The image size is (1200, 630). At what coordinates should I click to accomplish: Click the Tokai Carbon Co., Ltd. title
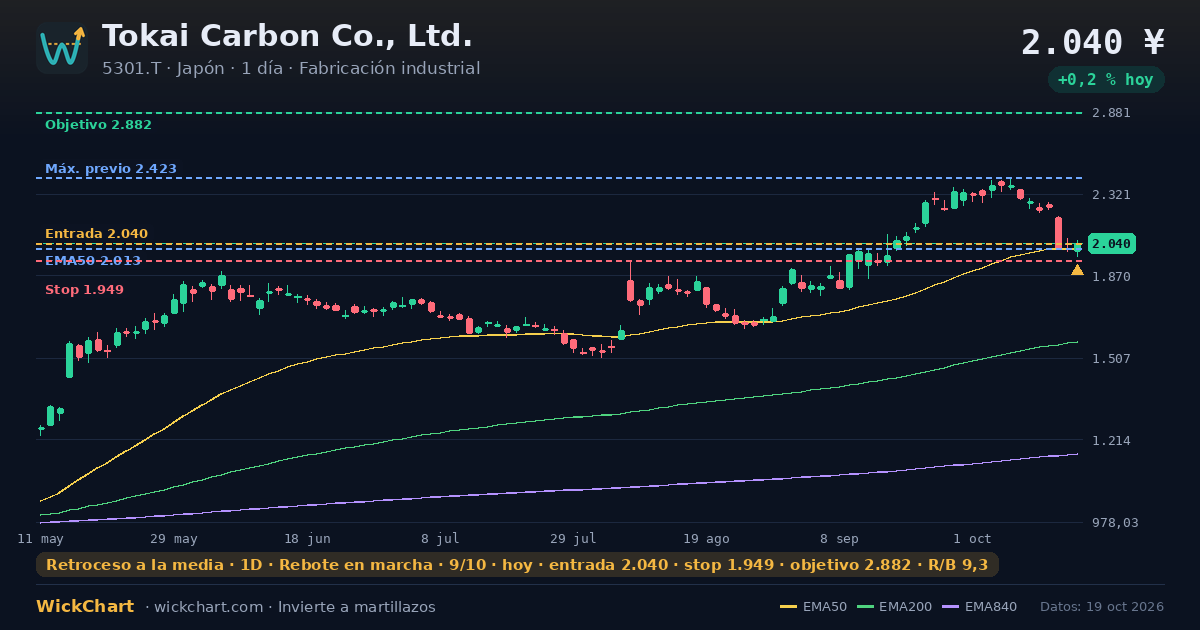coord(287,36)
